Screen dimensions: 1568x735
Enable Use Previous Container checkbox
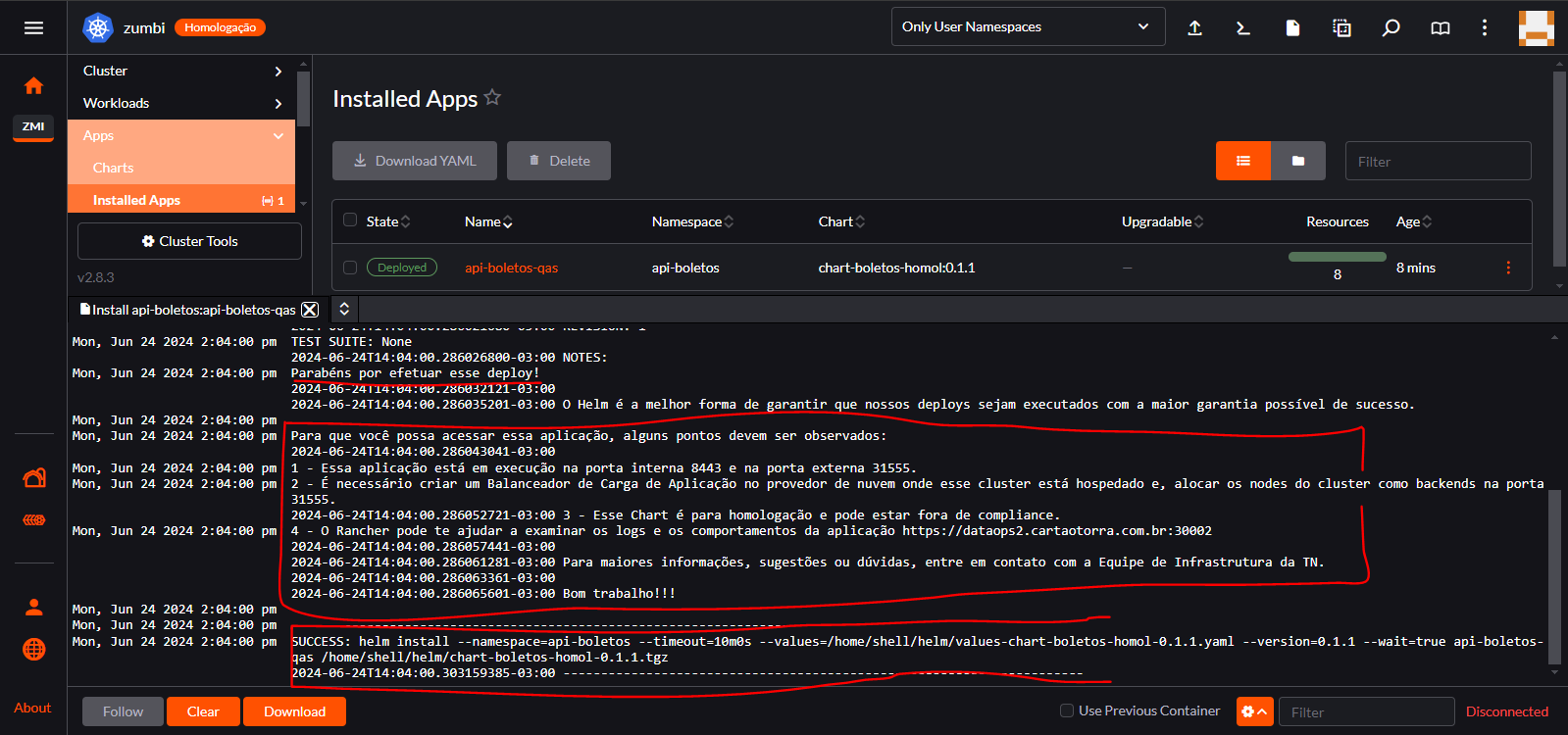1067,710
